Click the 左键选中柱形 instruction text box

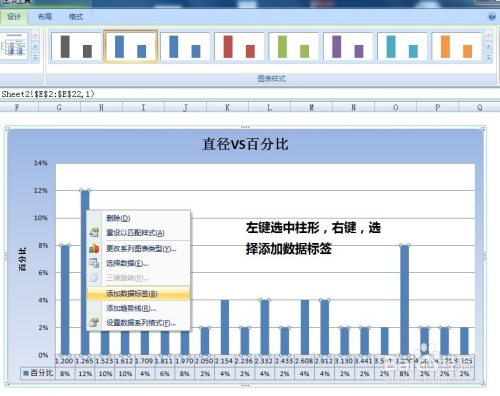[x=313, y=238]
